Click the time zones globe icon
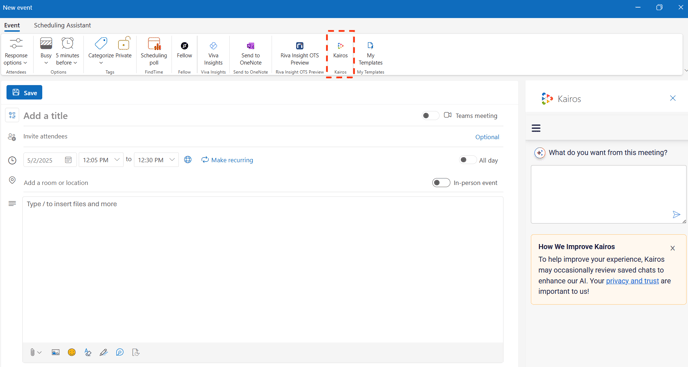This screenshot has width=688, height=367. click(x=188, y=160)
